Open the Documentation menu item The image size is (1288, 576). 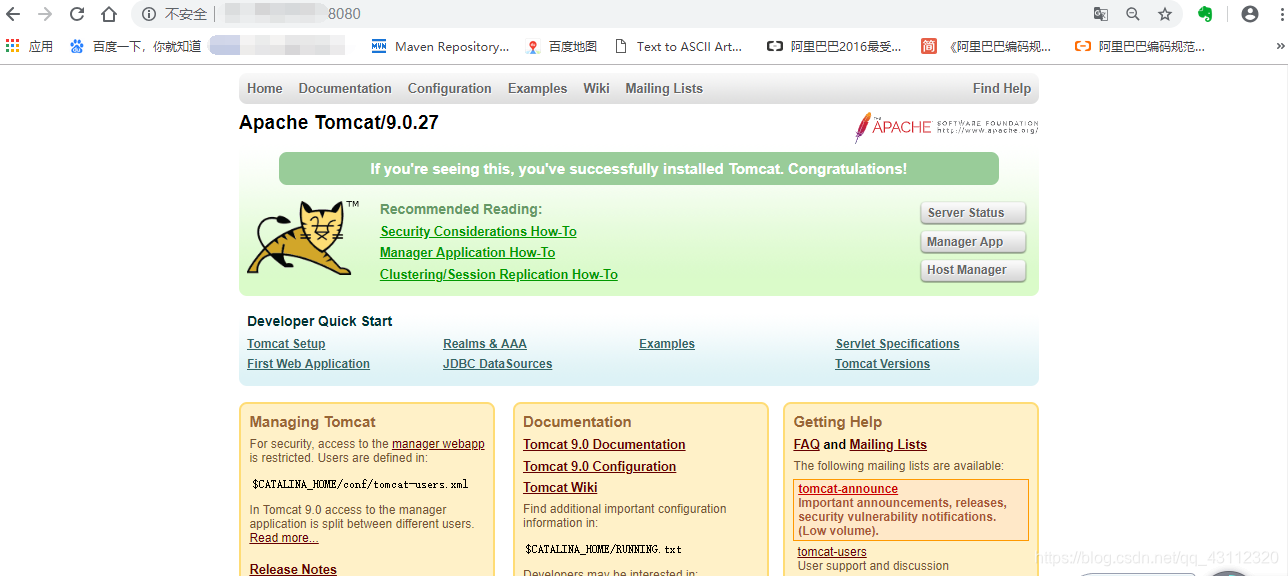pyautogui.click(x=345, y=88)
